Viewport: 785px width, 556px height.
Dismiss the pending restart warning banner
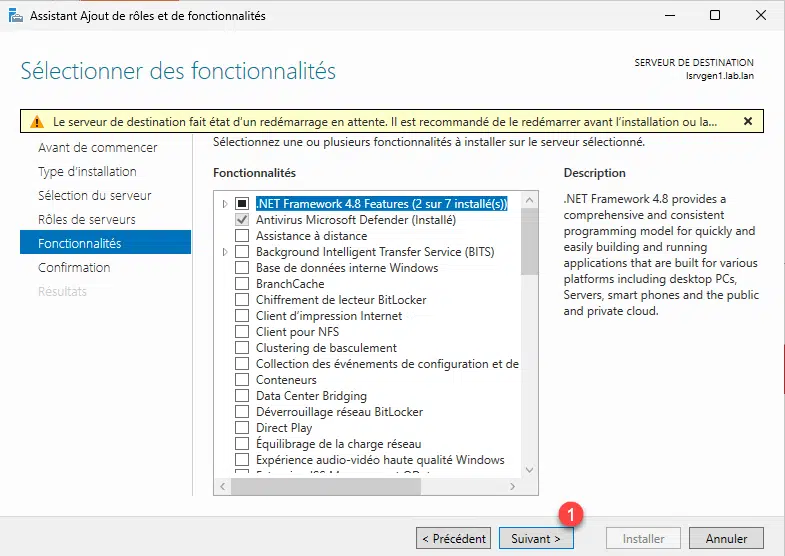748,121
